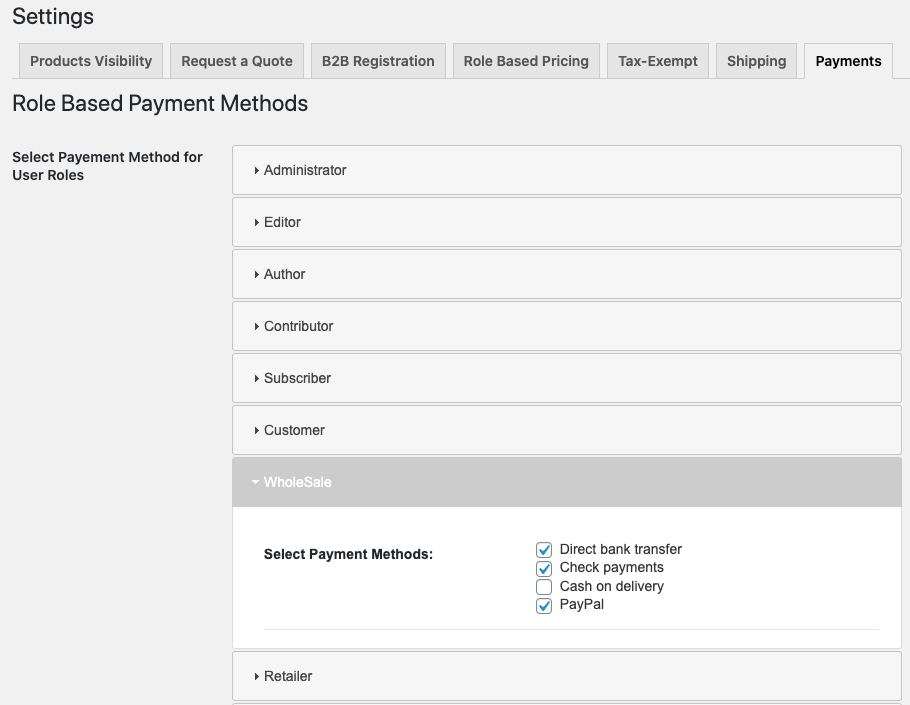Screen dimensions: 910x705
Task: Switch to the Role Based Pricing tab
Action: [526, 61]
